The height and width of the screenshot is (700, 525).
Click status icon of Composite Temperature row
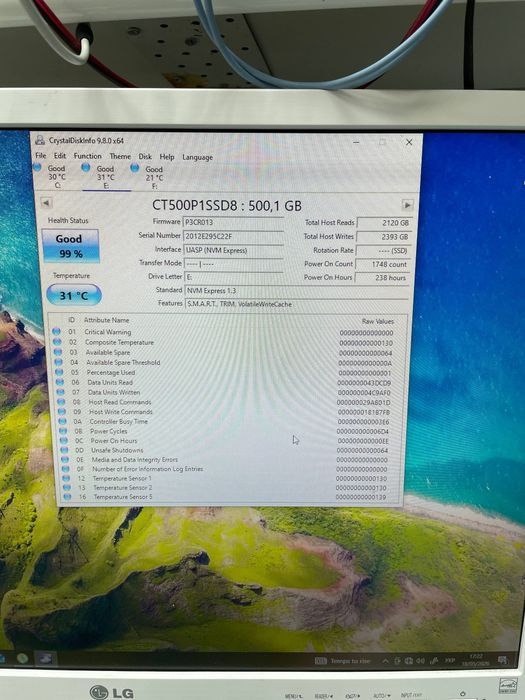coord(57,342)
